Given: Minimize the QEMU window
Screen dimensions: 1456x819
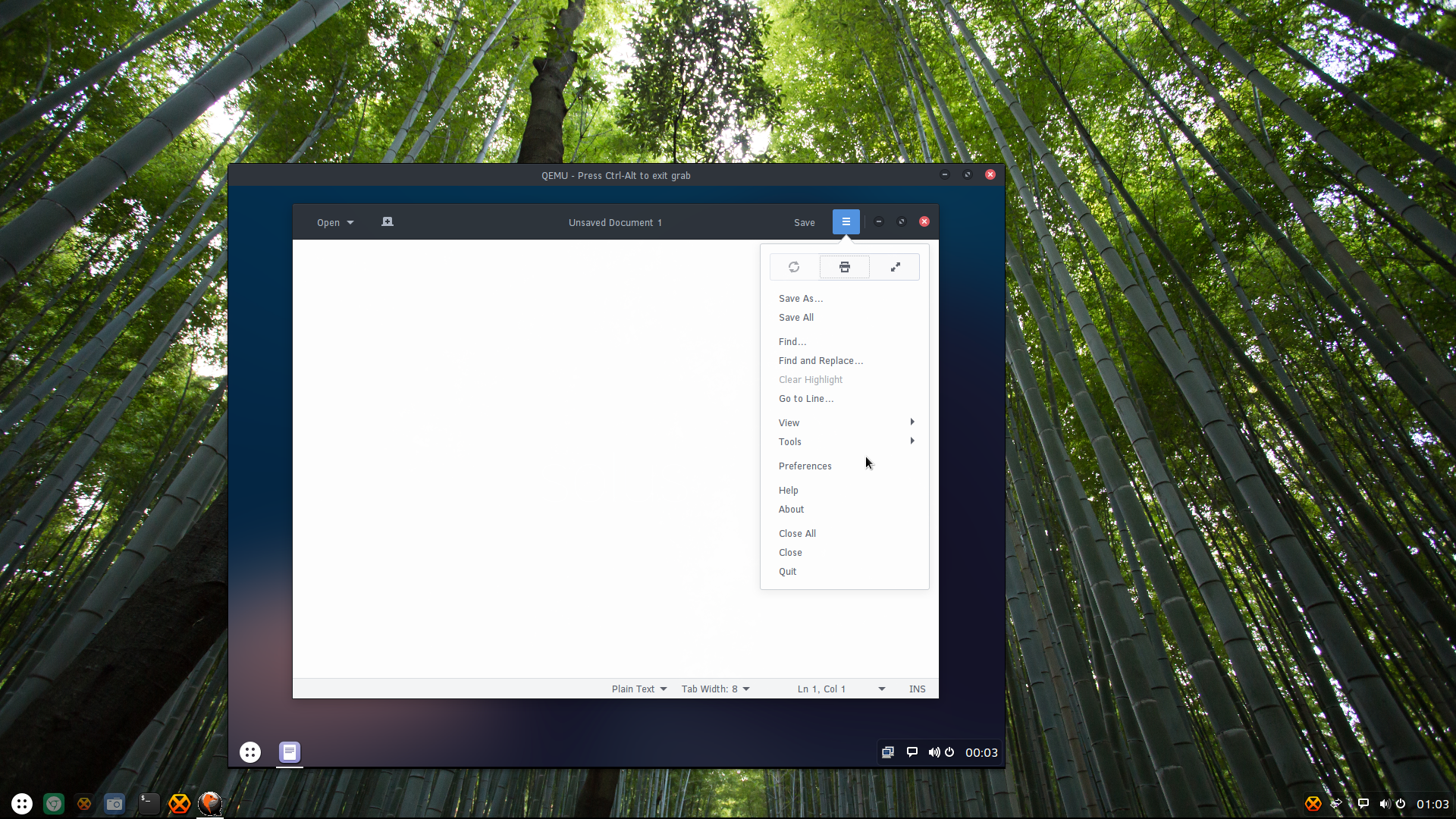Looking at the screenshot, I should pos(945,175).
